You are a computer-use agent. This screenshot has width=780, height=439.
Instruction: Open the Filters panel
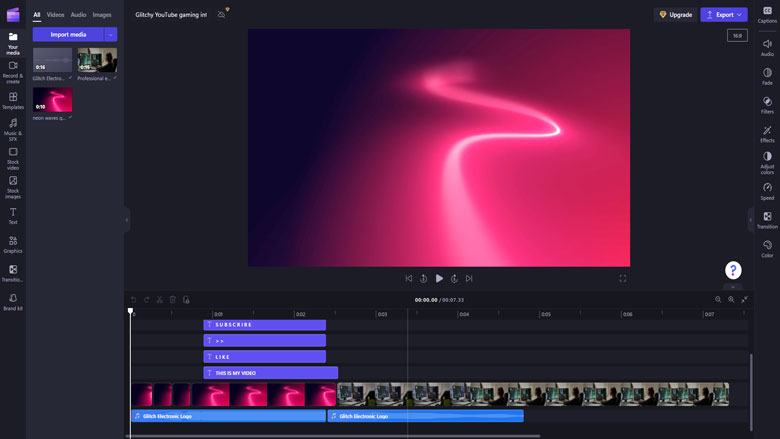[x=767, y=105]
